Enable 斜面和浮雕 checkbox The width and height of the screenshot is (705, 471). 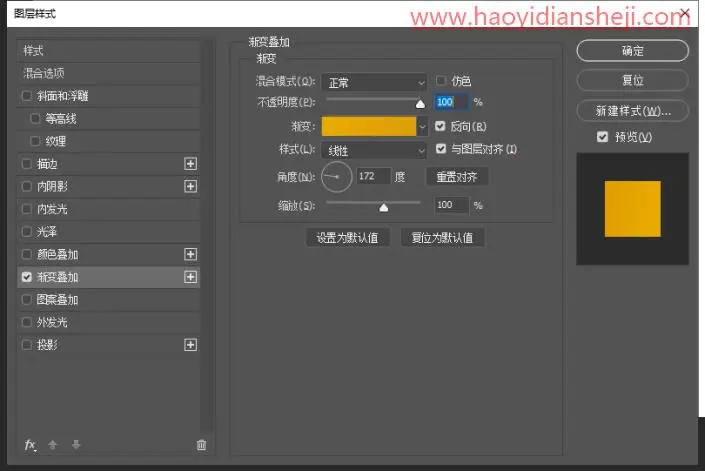pyautogui.click(x=27, y=96)
